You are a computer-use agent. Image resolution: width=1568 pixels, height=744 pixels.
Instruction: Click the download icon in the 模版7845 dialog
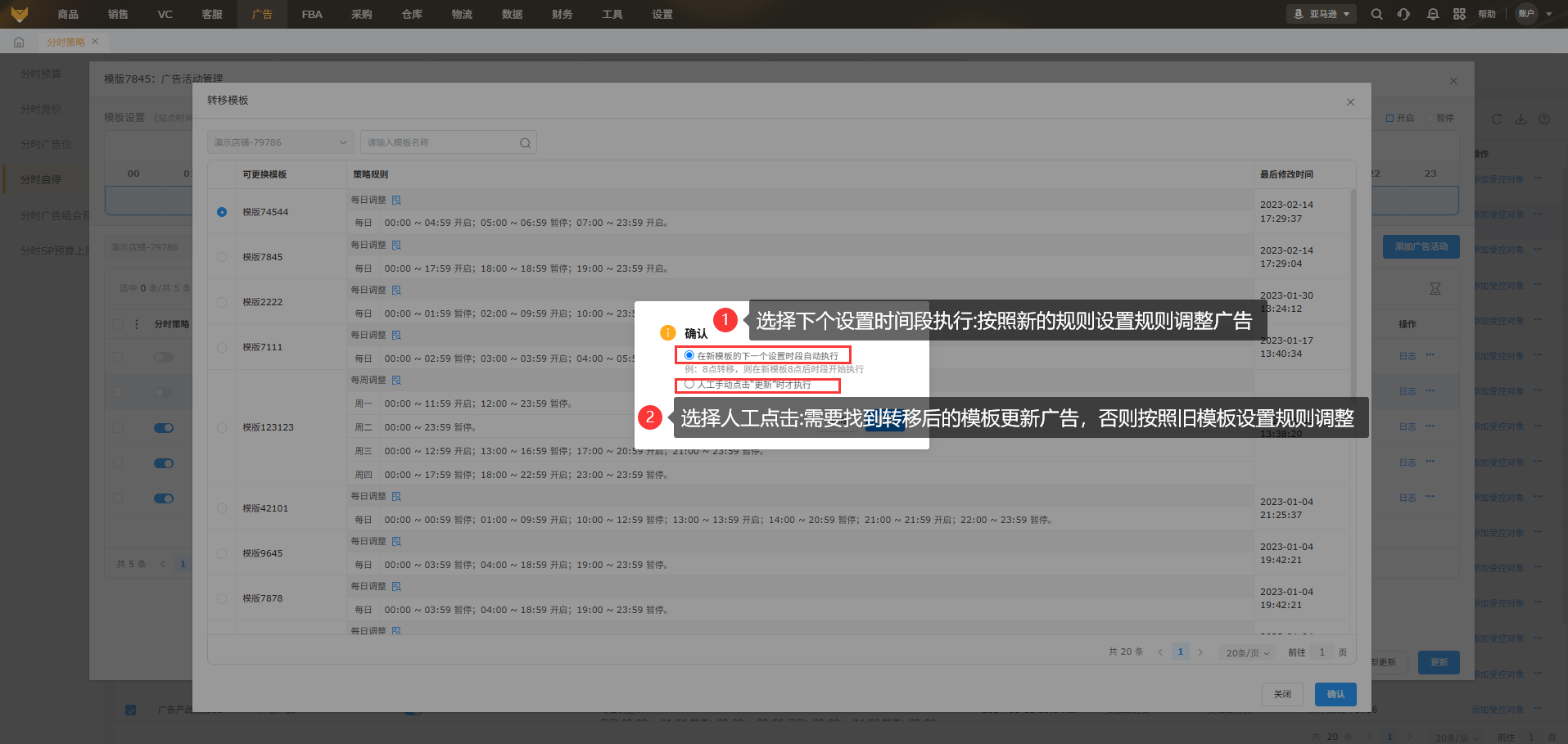[1521, 119]
